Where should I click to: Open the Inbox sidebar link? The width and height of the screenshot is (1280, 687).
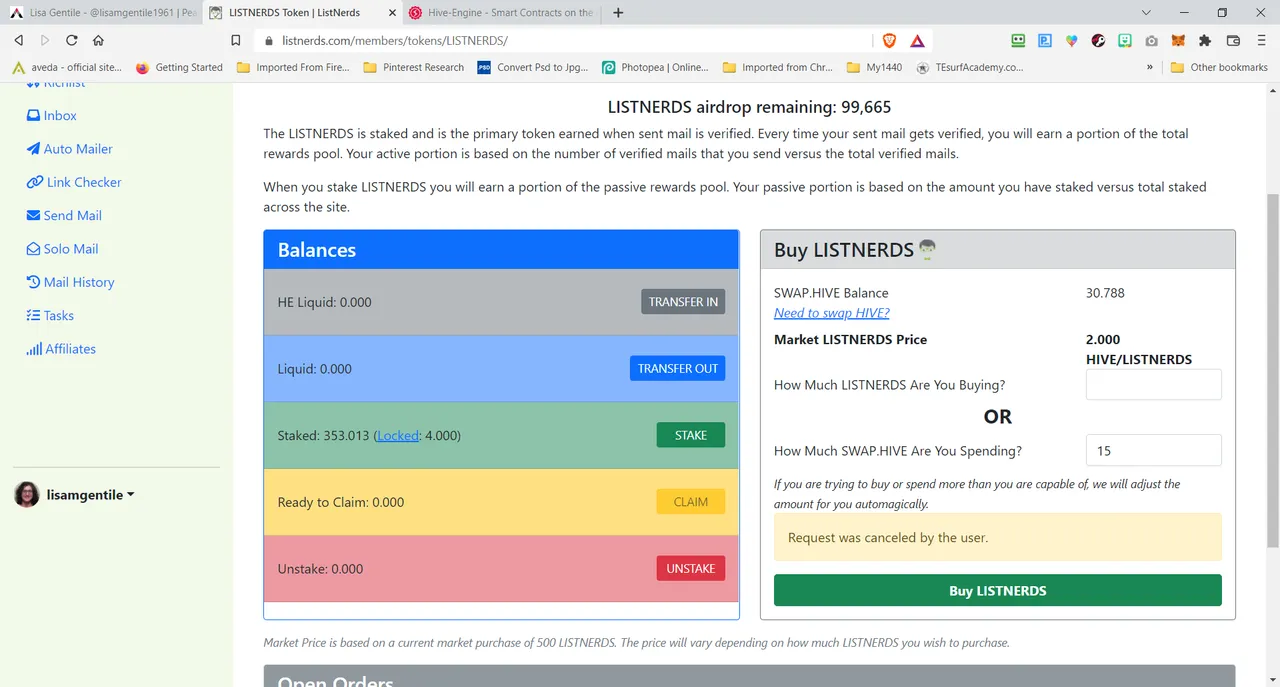point(52,116)
